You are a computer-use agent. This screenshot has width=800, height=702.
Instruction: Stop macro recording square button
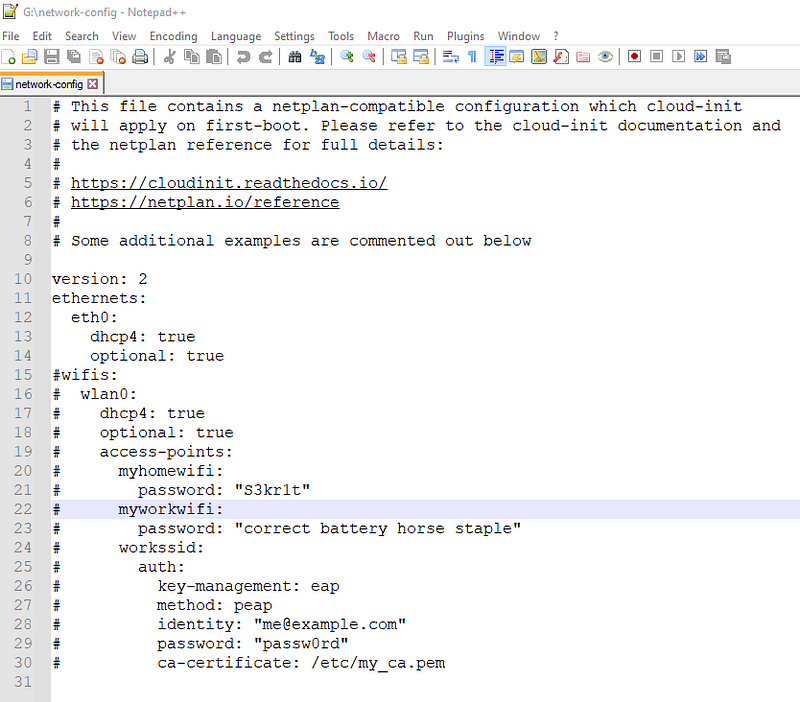(657, 56)
